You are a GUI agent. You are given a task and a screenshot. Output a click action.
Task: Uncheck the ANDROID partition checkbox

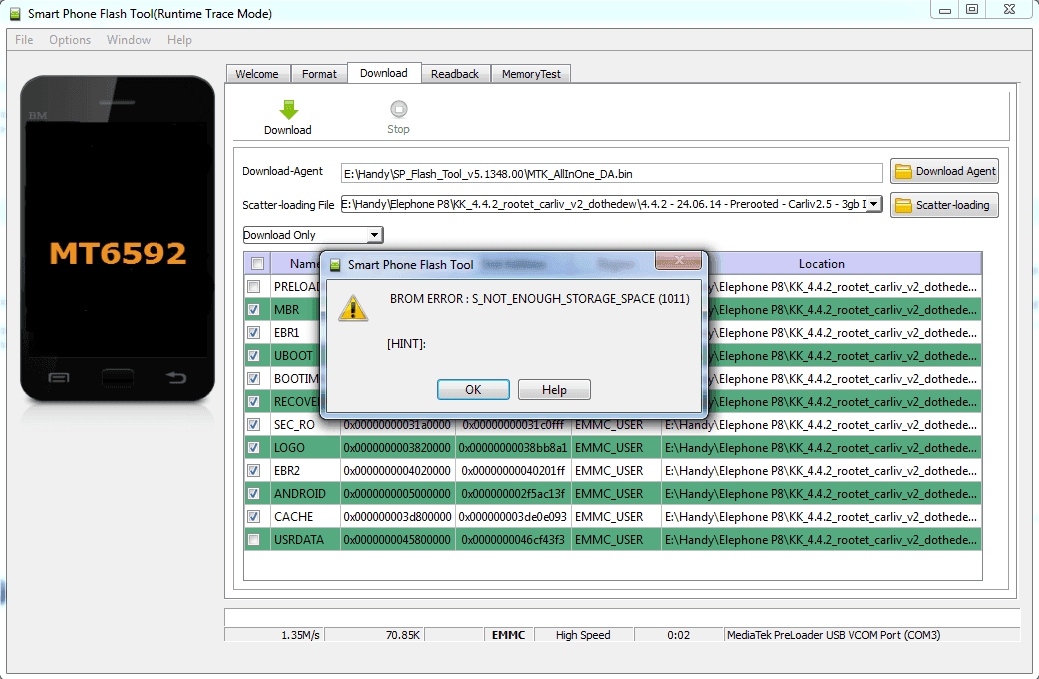click(253, 494)
